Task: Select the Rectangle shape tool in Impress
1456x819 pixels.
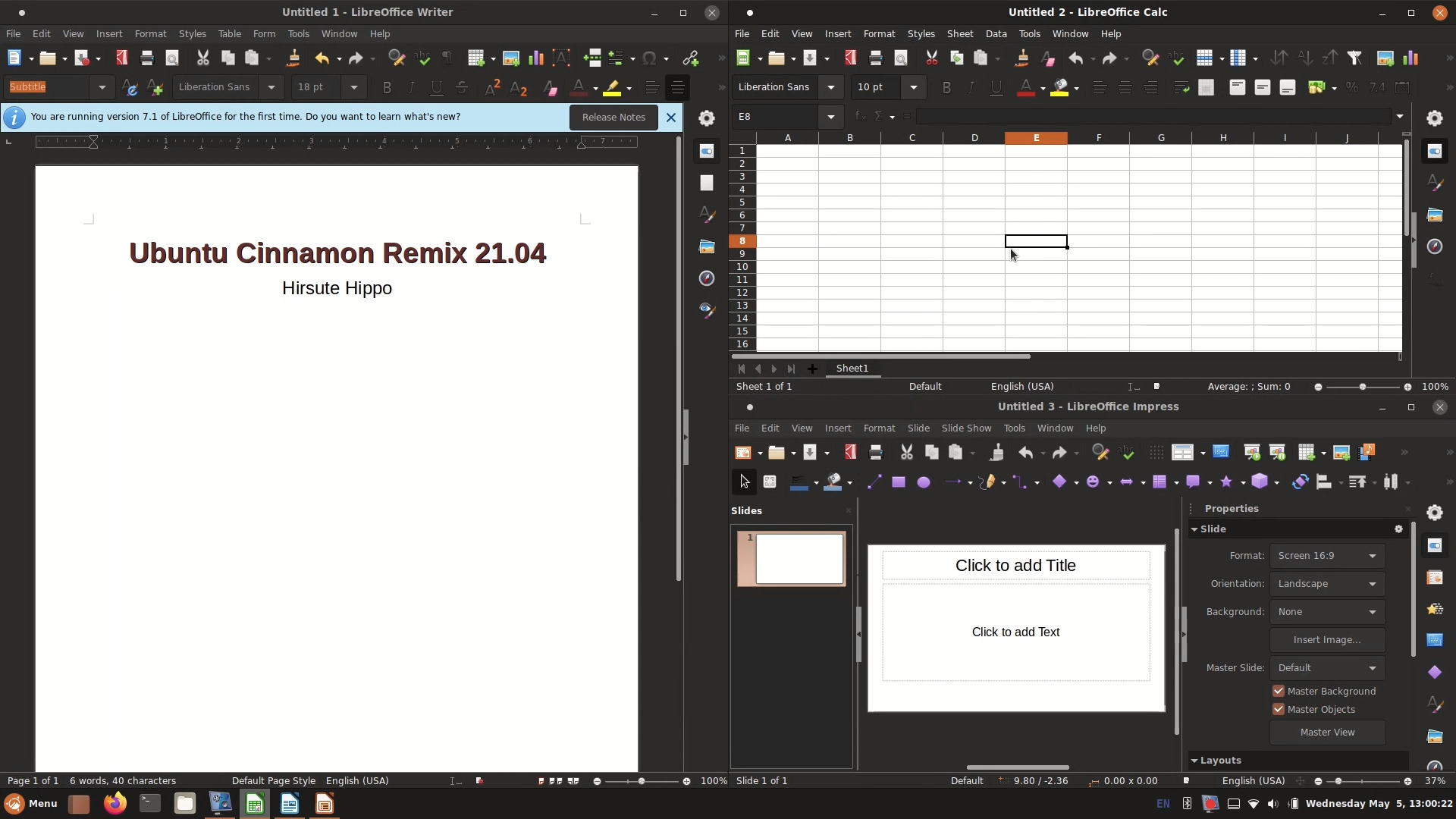Action: (899, 482)
